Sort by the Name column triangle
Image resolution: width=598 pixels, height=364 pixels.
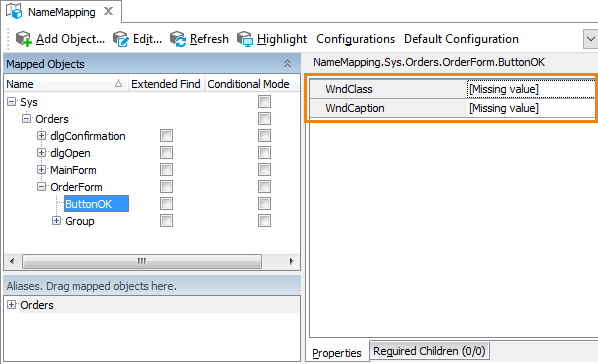pos(118,84)
